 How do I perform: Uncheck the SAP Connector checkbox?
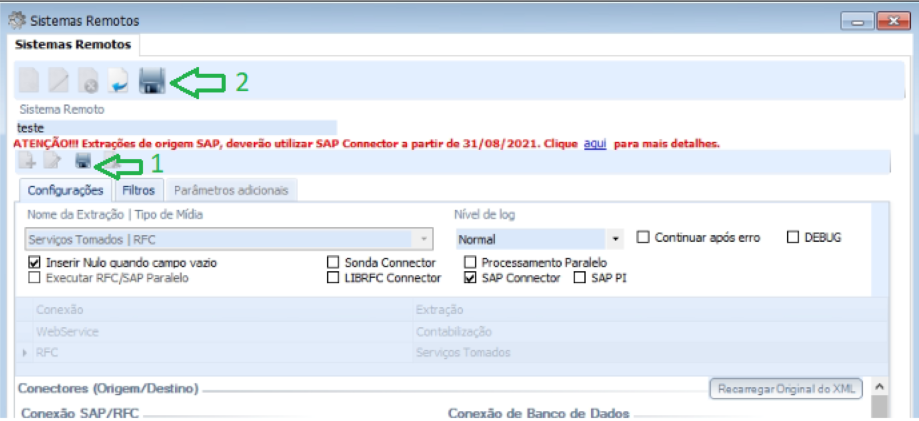click(469, 277)
